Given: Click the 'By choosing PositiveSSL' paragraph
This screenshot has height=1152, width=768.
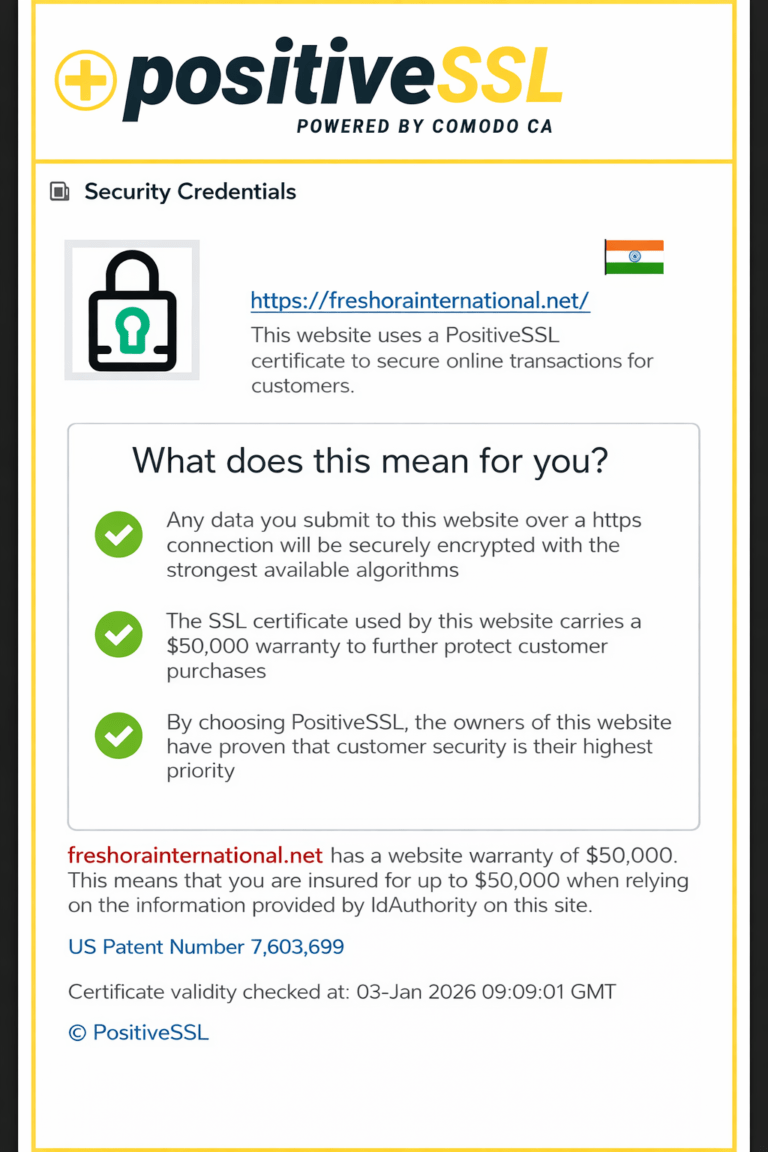Looking at the screenshot, I should [418, 746].
